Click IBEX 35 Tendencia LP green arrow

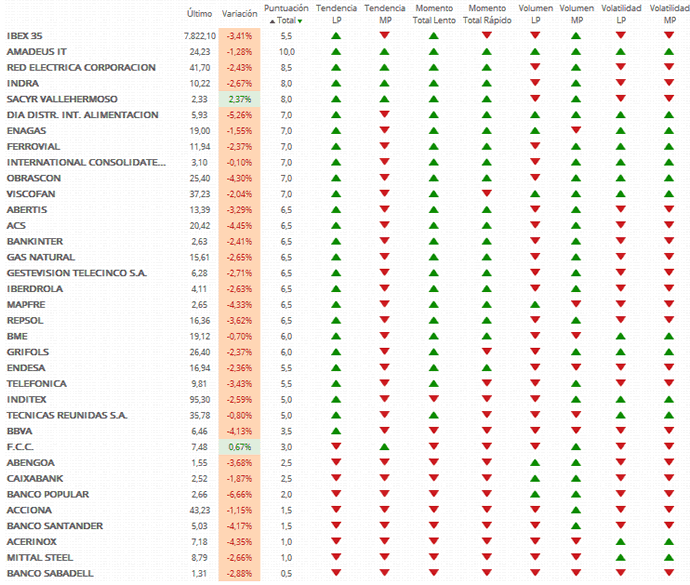pos(336,36)
